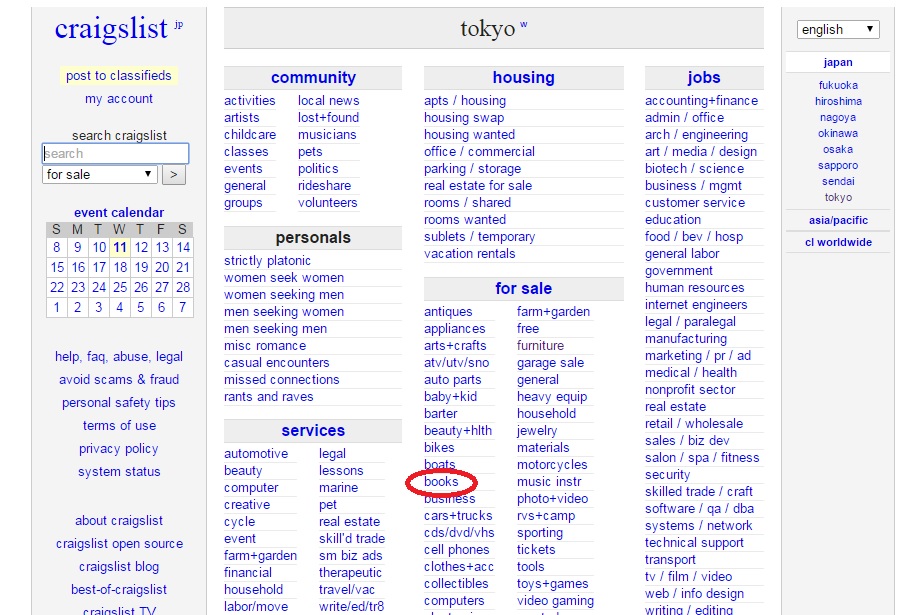Open the books for sale category
Viewport: 918px width, 615px height.
(x=441, y=481)
